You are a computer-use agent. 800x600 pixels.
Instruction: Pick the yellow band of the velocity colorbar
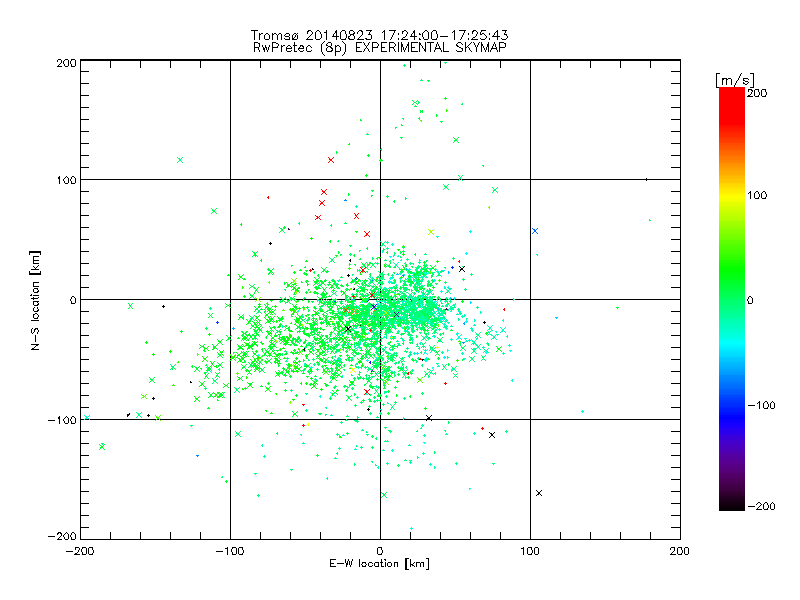pos(732,196)
